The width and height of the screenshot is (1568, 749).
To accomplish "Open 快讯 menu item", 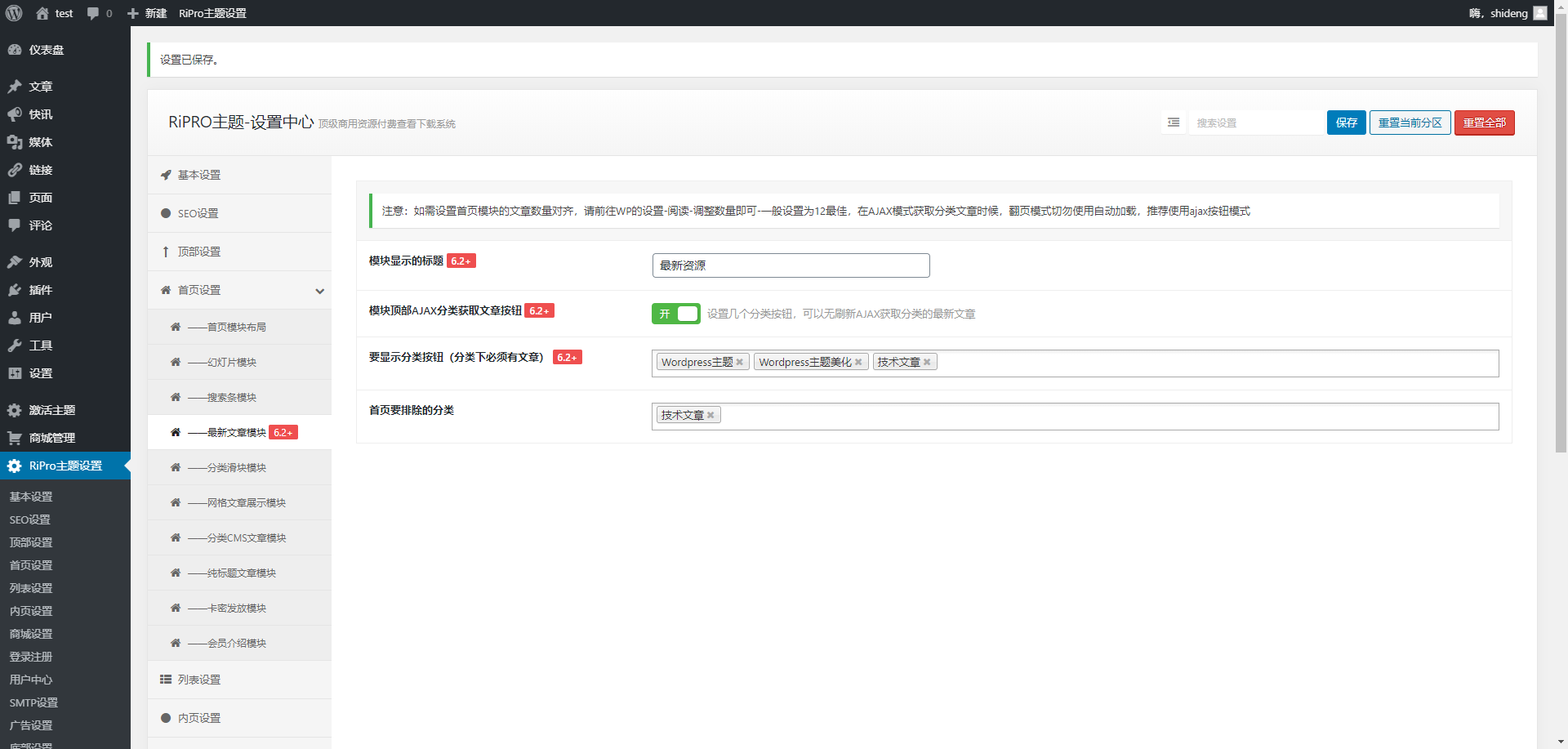I will pyautogui.click(x=65, y=114).
